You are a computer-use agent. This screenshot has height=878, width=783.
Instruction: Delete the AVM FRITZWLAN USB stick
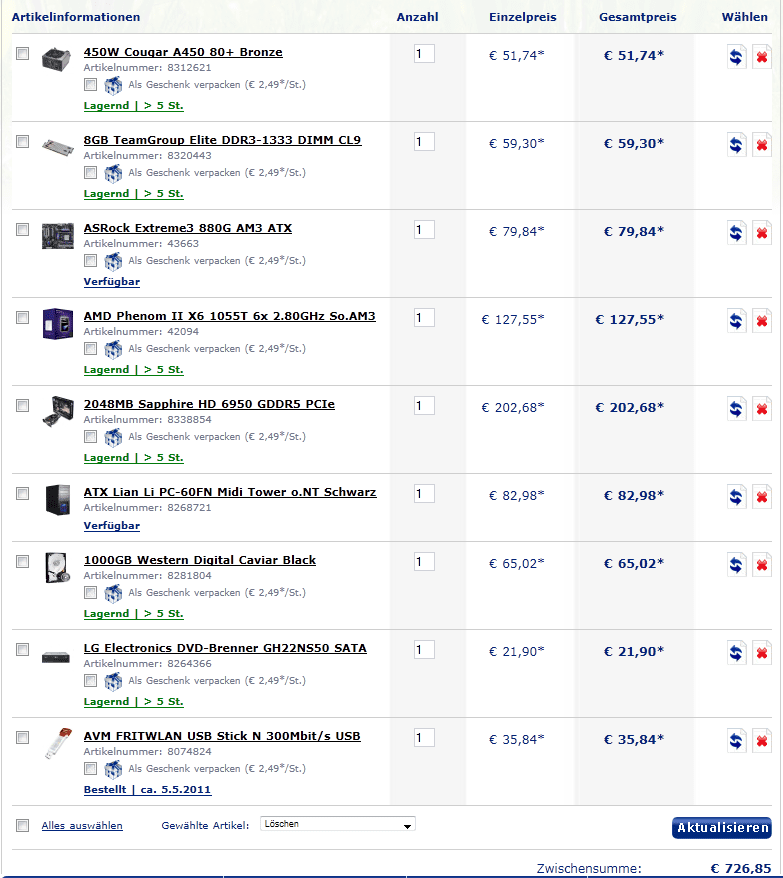point(761,742)
